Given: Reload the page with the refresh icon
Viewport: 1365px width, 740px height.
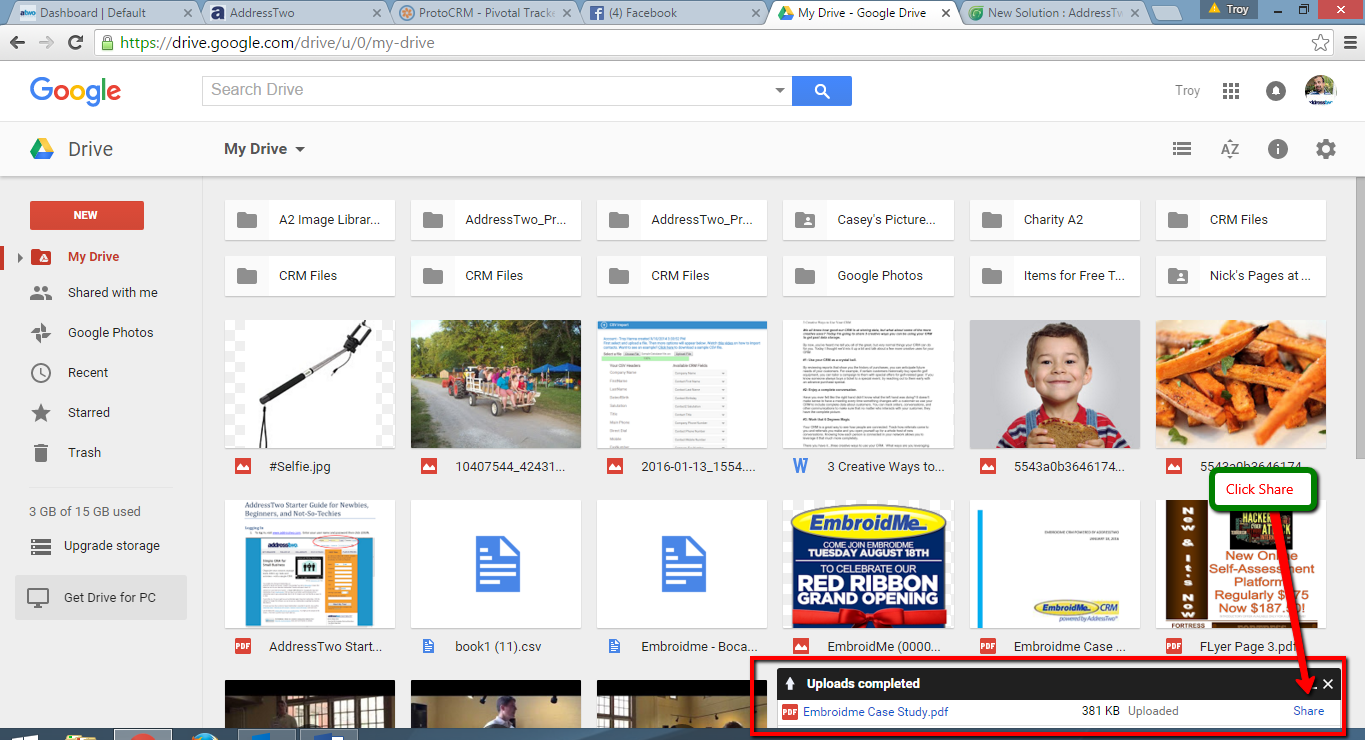Looking at the screenshot, I should coord(75,43).
